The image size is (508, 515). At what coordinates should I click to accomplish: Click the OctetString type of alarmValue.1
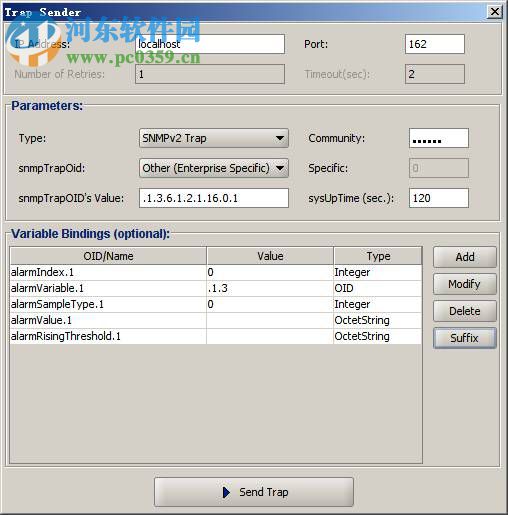378,320
